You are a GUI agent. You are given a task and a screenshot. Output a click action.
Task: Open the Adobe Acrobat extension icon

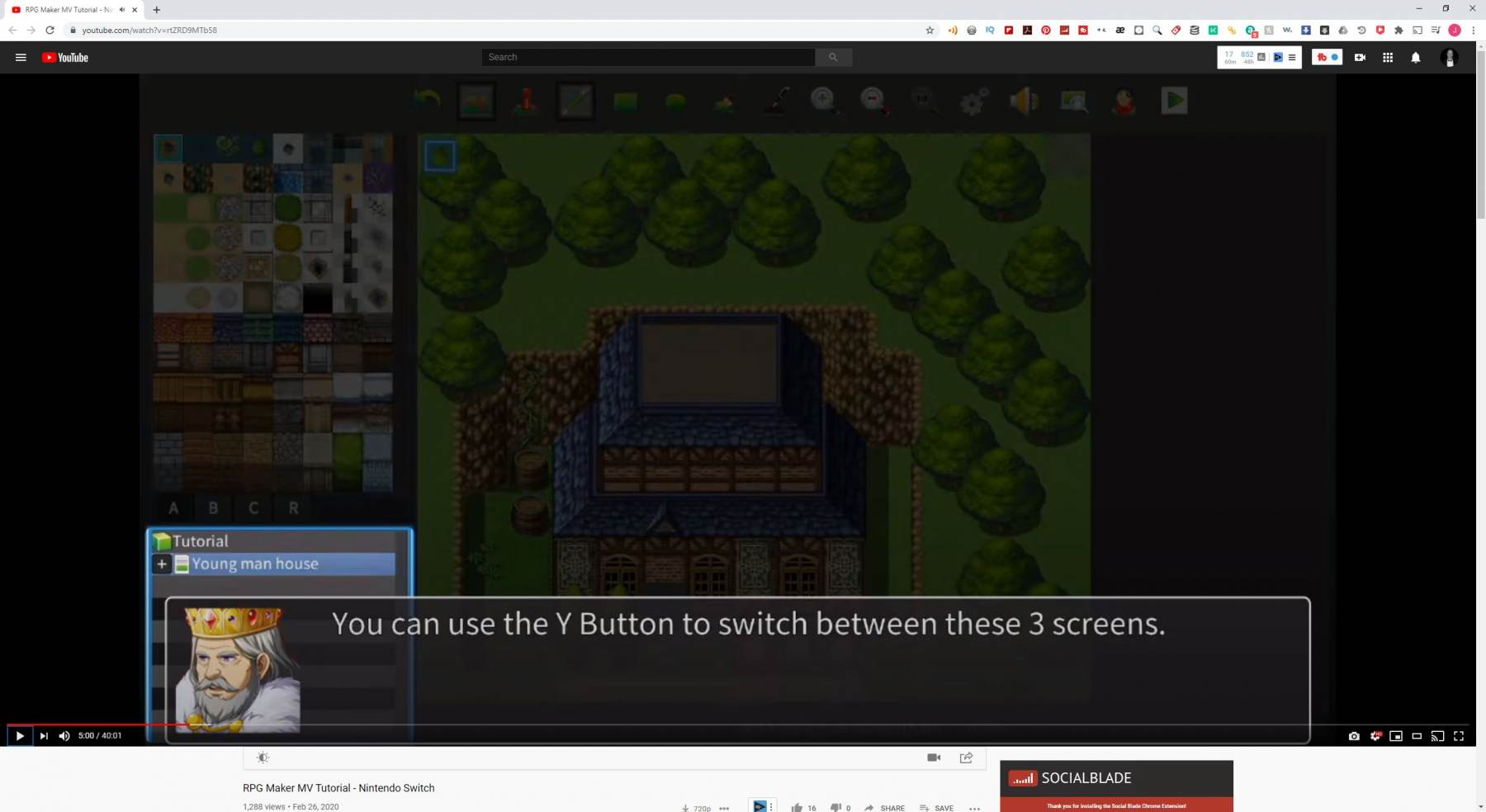(1027, 31)
